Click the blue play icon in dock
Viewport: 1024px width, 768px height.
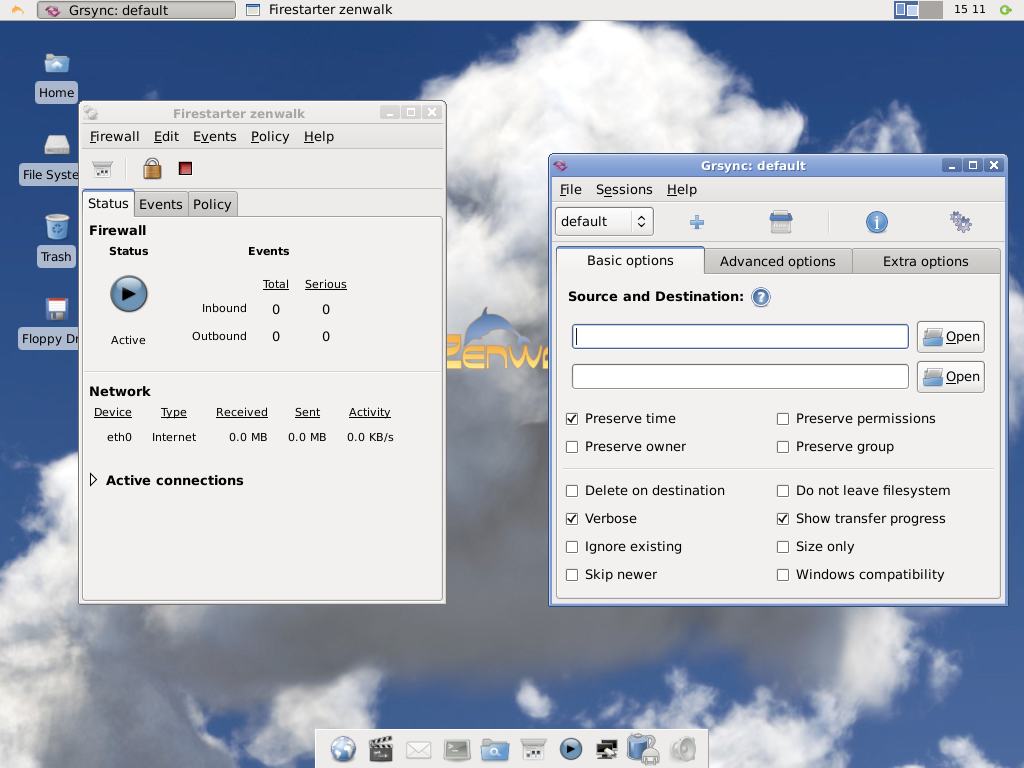pyautogui.click(x=571, y=749)
